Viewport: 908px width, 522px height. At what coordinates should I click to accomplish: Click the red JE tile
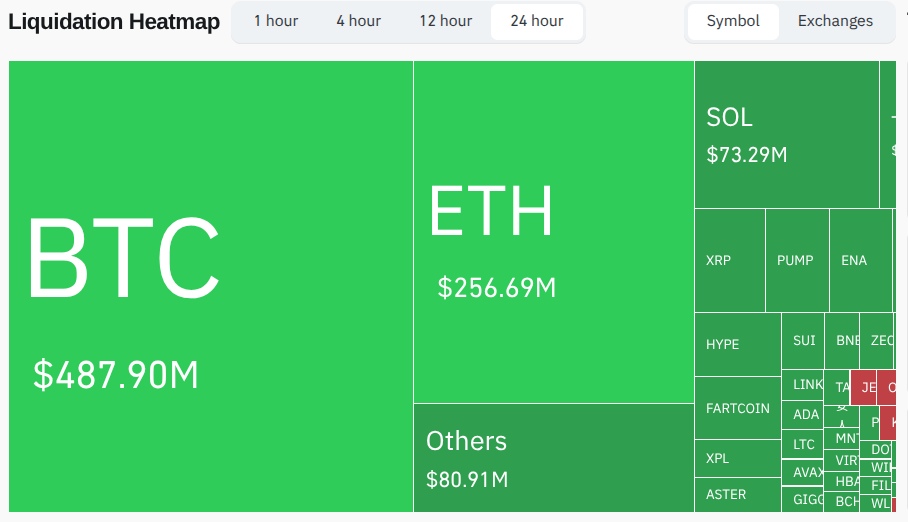coord(865,387)
